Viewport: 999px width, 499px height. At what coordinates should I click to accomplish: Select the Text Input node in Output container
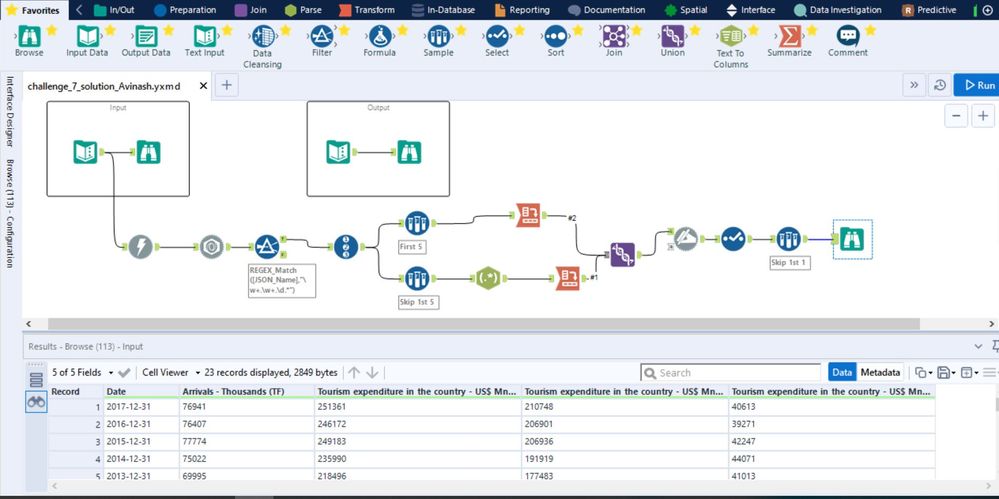point(338,152)
